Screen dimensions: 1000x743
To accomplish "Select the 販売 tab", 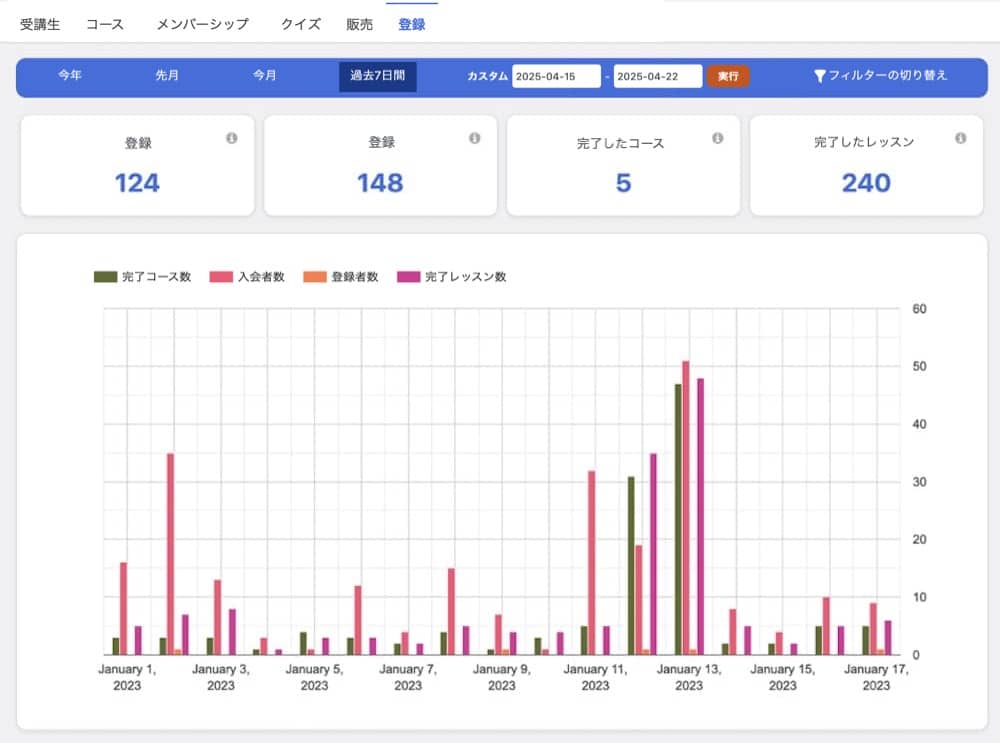I will [360, 24].
